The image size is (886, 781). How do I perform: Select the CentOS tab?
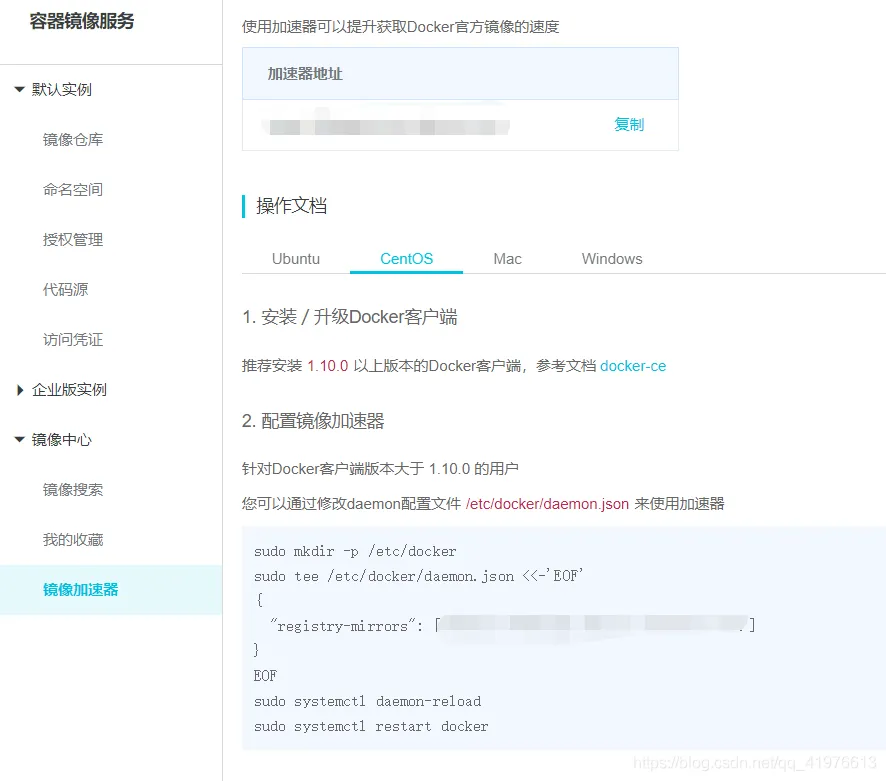click(406, 258)
